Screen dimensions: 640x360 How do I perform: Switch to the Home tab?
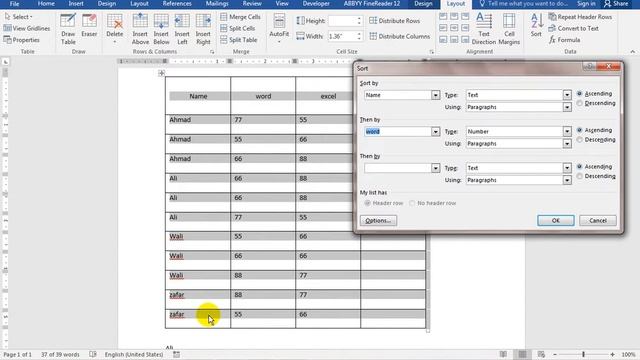[46, 4]
